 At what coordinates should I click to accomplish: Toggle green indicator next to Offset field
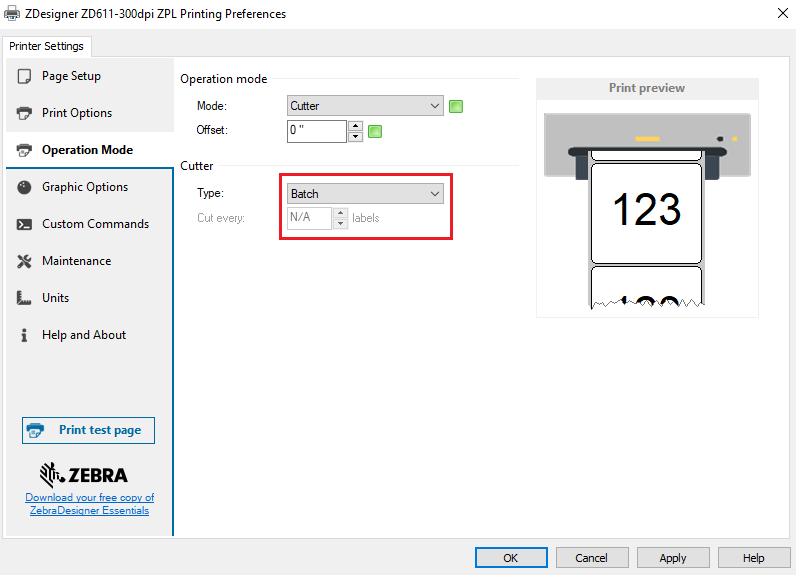(375, 131)
